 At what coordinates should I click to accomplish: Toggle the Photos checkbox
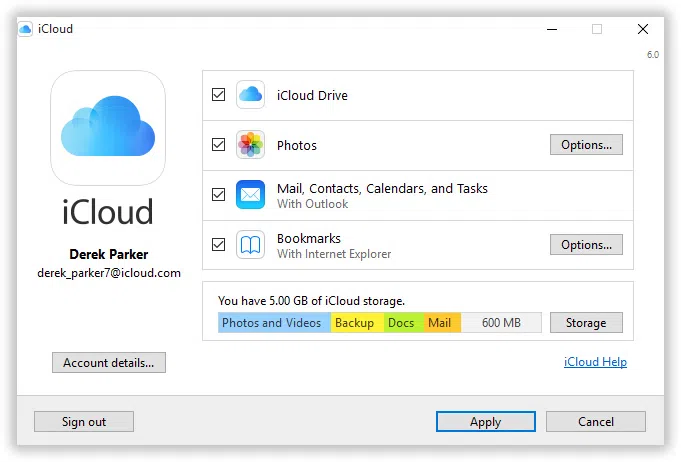click(x=218, y=145)
